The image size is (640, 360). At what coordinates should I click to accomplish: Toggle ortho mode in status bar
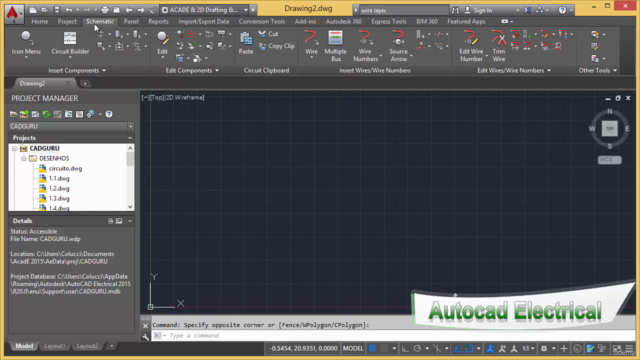coord(405,349)
